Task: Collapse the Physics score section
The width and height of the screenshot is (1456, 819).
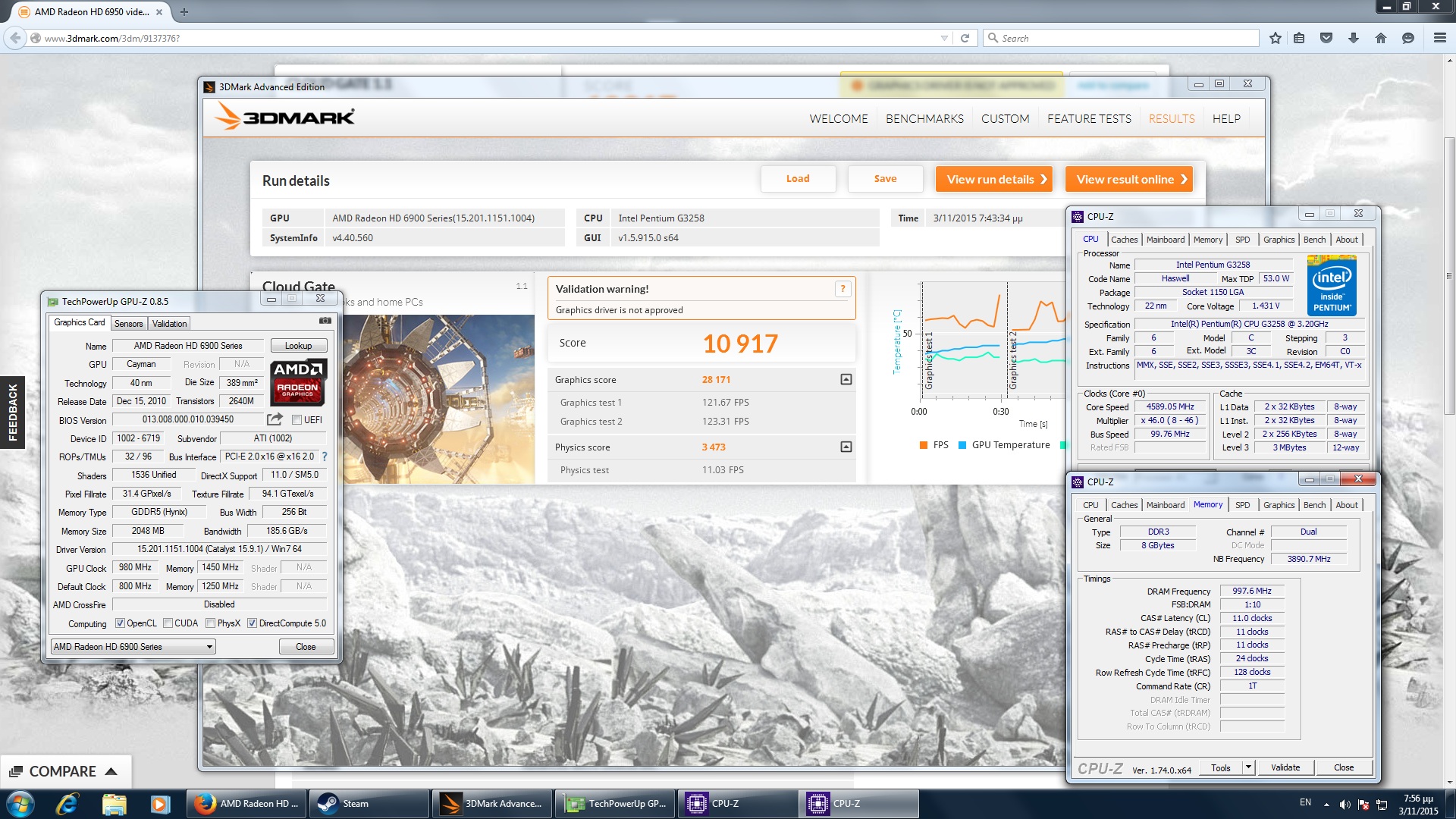Action: point(846,447)
